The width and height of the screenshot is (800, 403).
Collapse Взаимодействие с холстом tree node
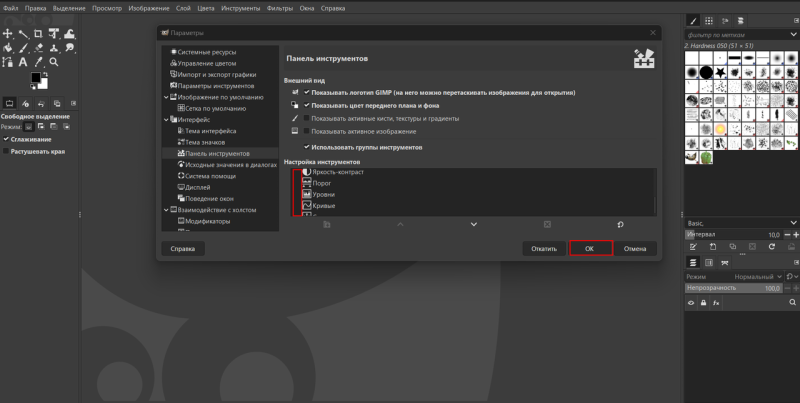click(x=166, y=210)
